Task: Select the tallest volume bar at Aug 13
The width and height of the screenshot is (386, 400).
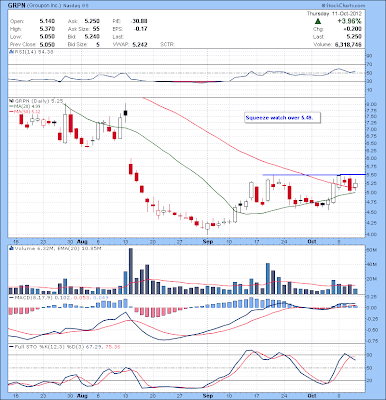Action: point(131,271)
